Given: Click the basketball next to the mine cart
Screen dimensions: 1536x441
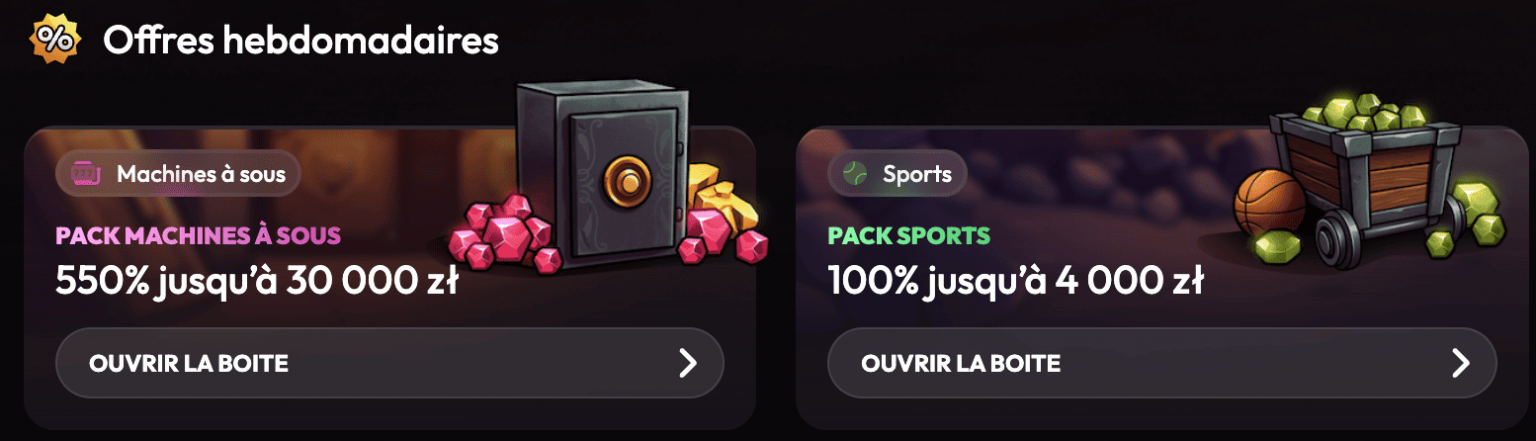Looking at the screenshot, I should [1270, 205].
